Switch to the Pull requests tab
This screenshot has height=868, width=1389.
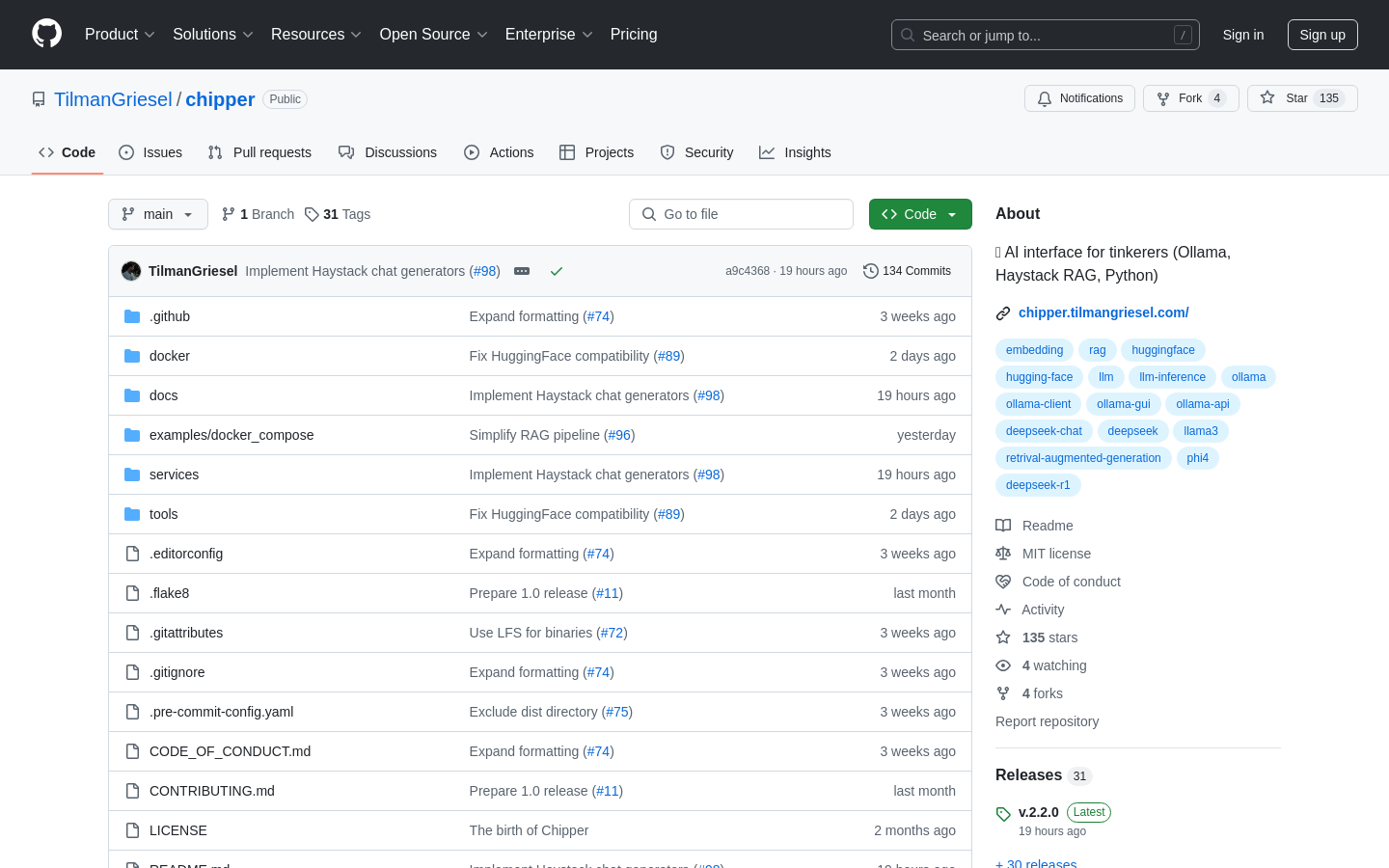[259, 152]
